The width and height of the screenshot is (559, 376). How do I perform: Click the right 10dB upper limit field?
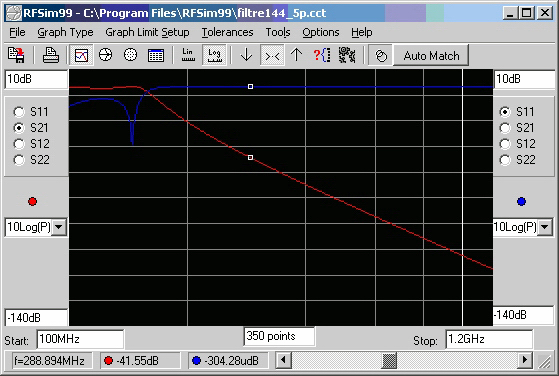click(x=524, y=79)
